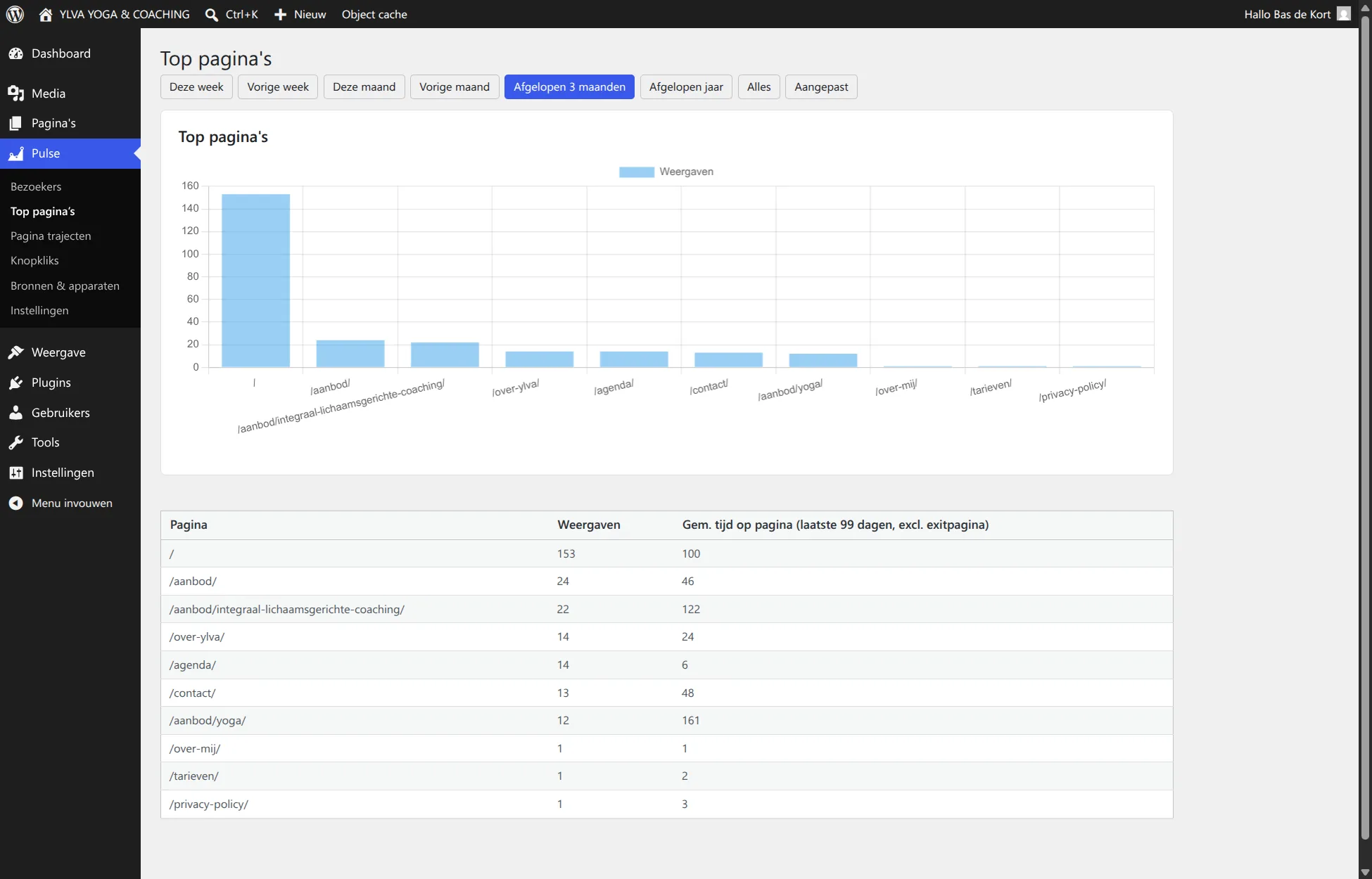
Task: Open the Pulse menu item
Action: [x=70, y=153]
